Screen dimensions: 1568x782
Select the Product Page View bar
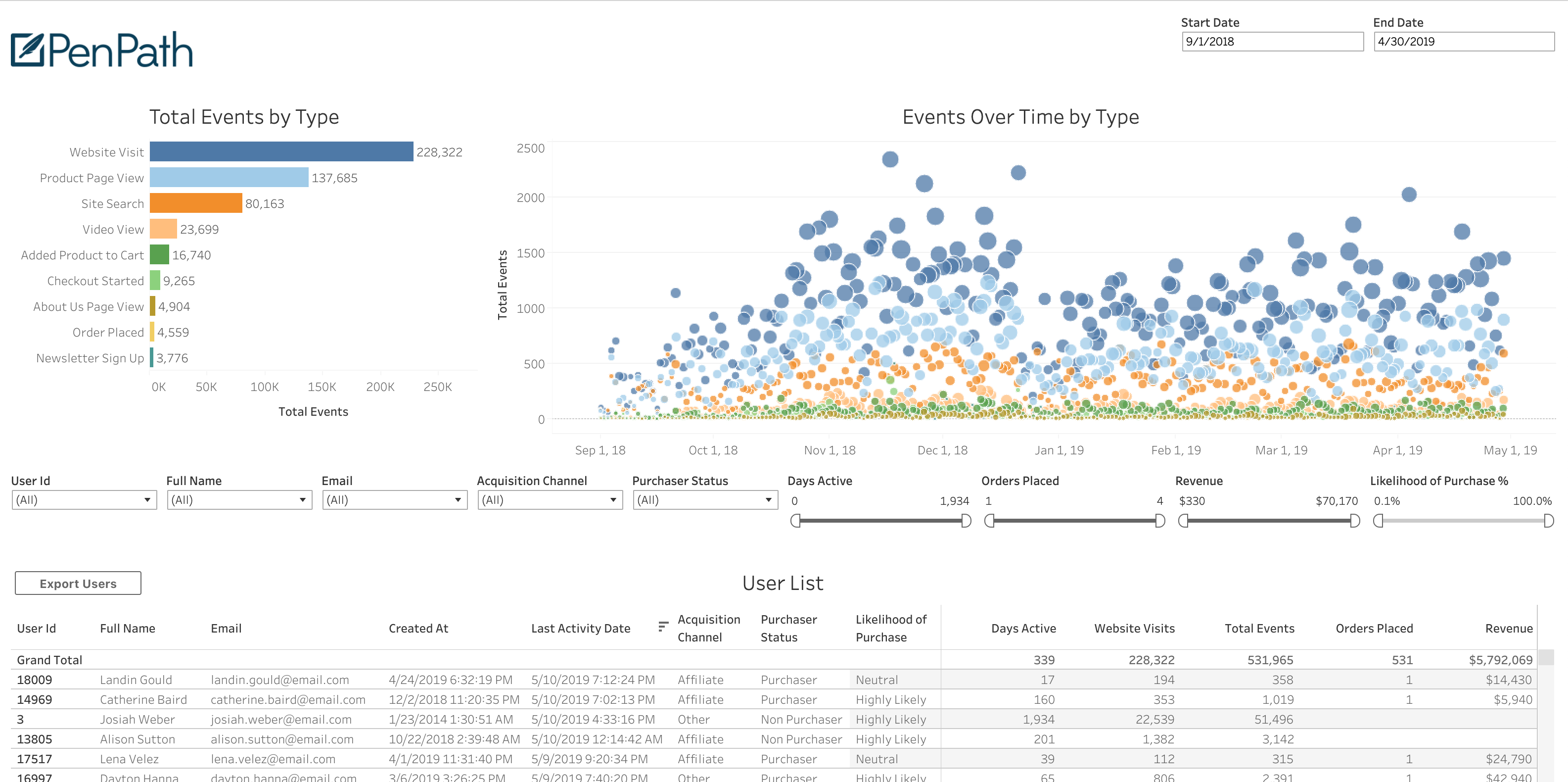click(x=229, y=177)
